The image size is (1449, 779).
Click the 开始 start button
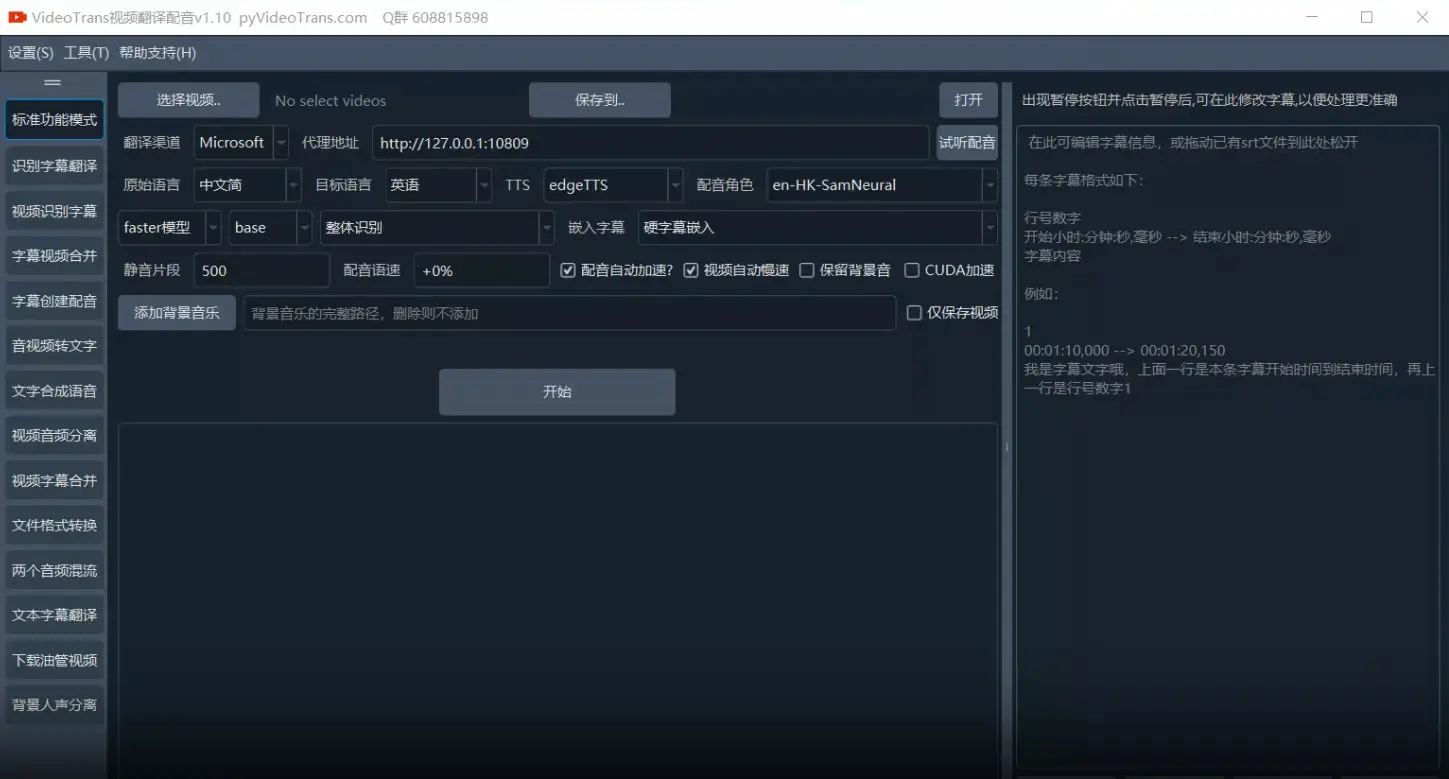click(557, 392)
